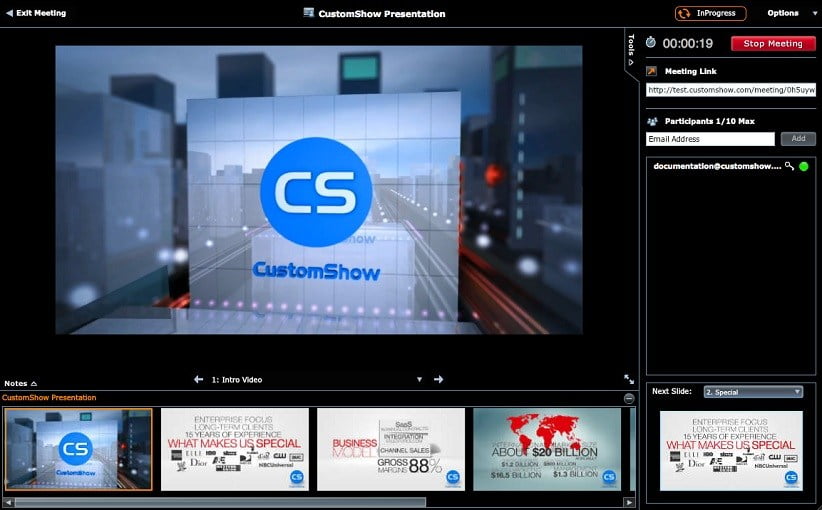Click the CustomShow Presentation tray label
This screenshot has width=822, height=510.
point(49,397)
